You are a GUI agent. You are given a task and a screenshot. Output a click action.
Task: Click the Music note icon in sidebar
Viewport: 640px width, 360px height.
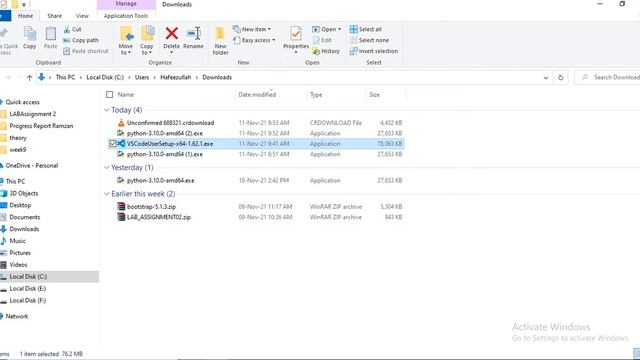(4, 241)
